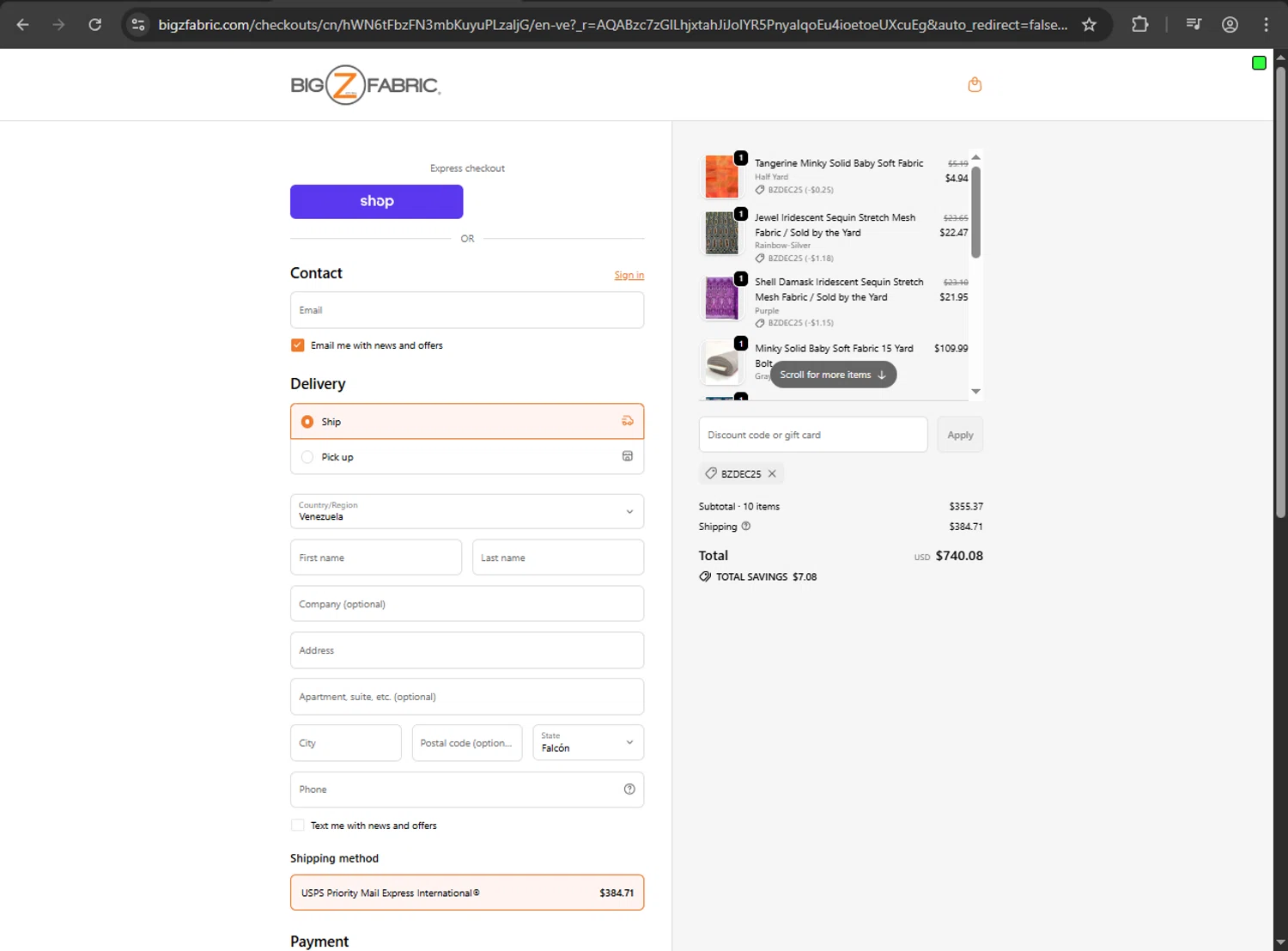Click the total amount $740.08

(x=959, y=556)
